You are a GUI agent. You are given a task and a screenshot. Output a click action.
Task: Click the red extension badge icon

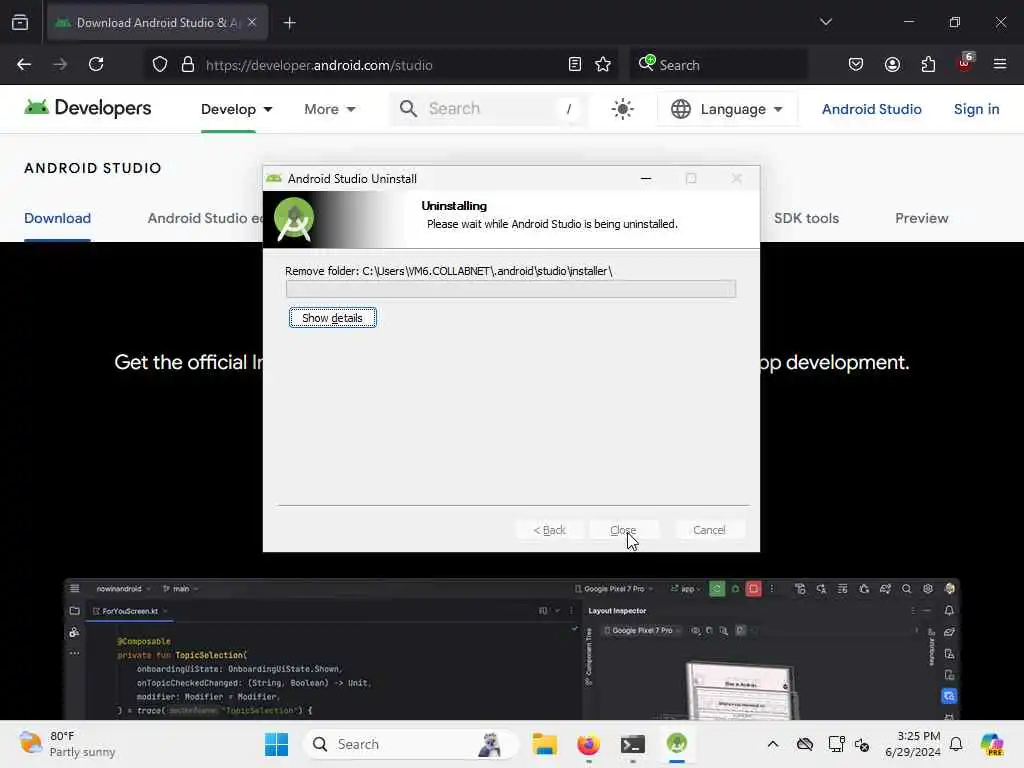[x=965, y=63]
